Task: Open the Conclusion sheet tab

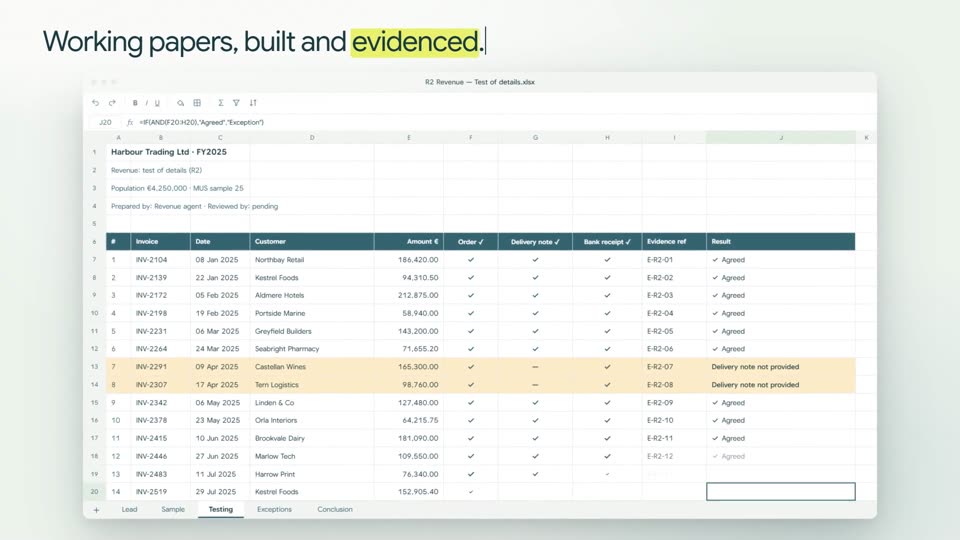Action: point(335,509)
